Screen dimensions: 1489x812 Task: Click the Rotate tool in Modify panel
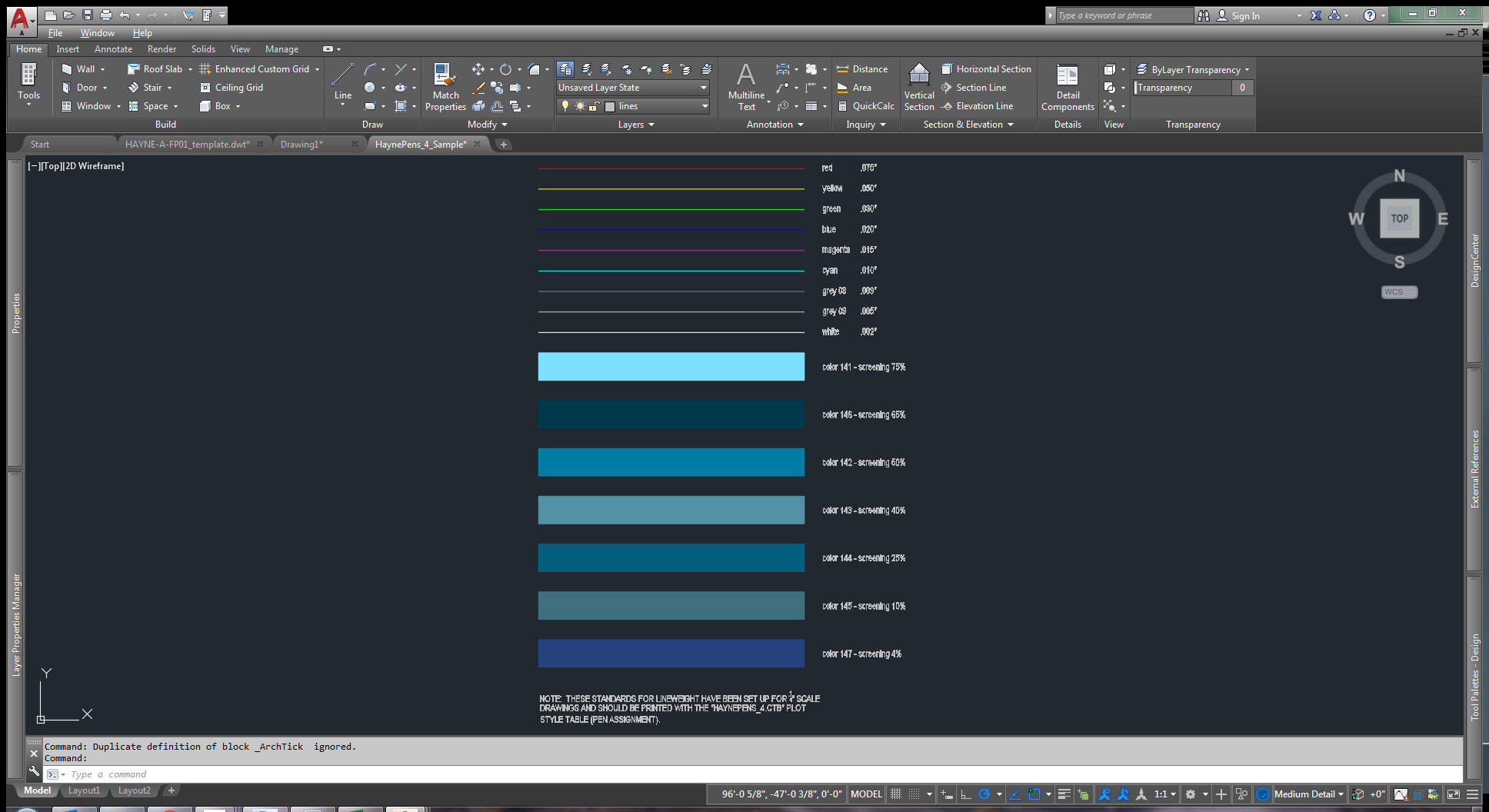505,69
